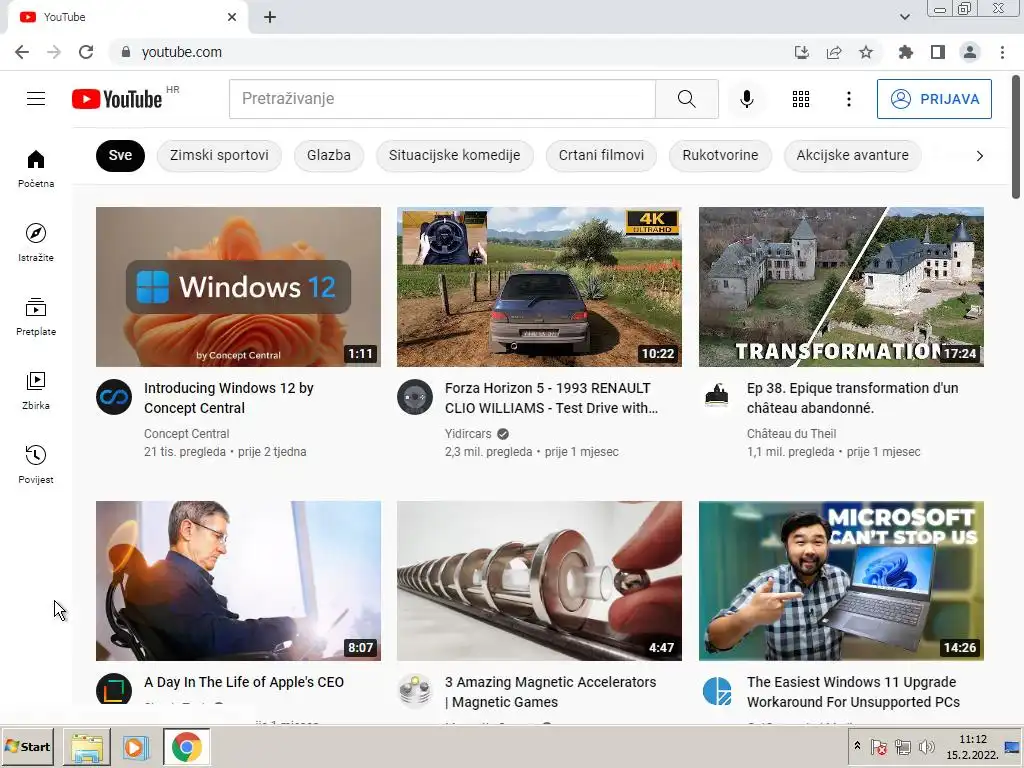
Task: Open Windows Media Player from taskbar
Action: click(135, 747)
